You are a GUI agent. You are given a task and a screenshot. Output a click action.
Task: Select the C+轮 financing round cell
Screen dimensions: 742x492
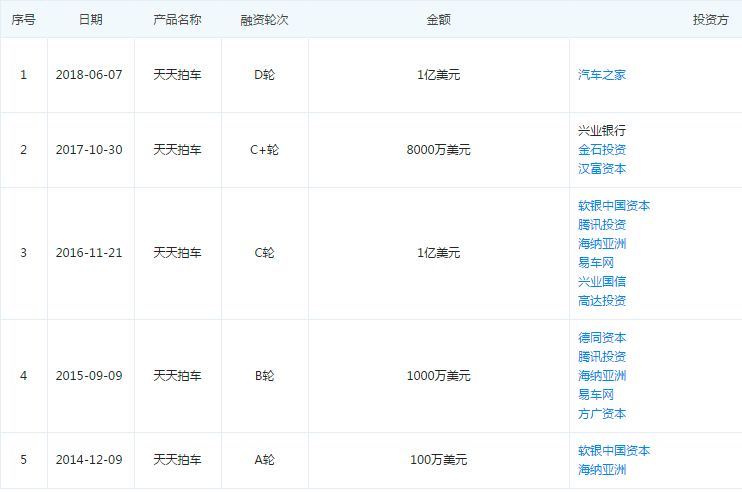264,150
